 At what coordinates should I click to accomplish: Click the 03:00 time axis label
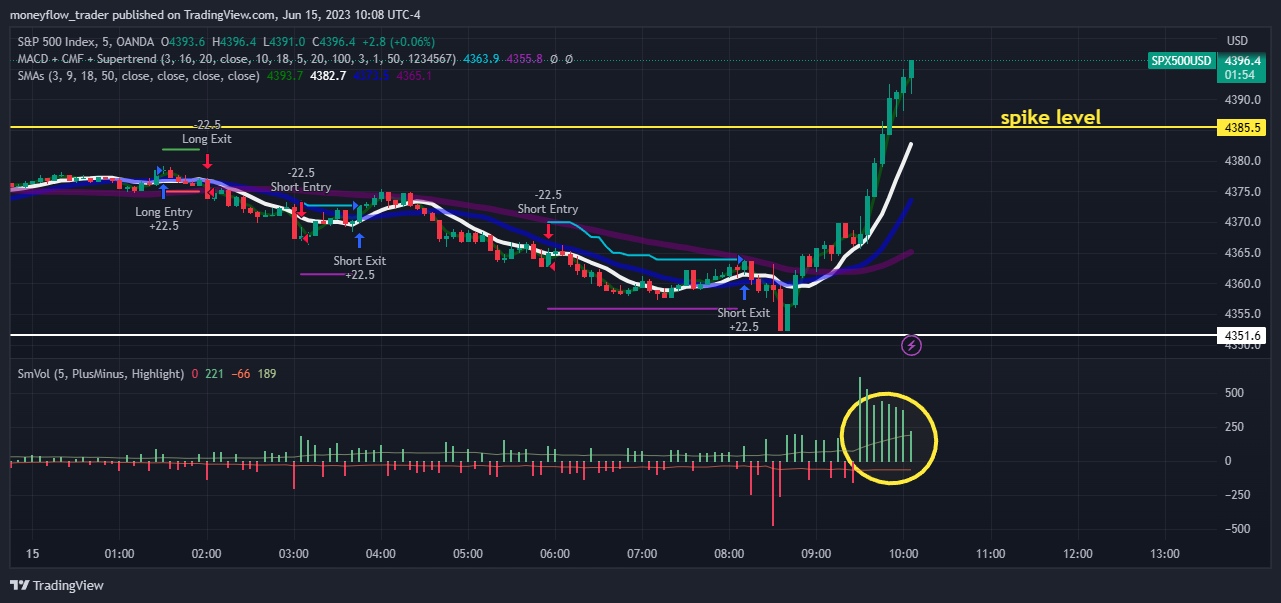point(293,554)
